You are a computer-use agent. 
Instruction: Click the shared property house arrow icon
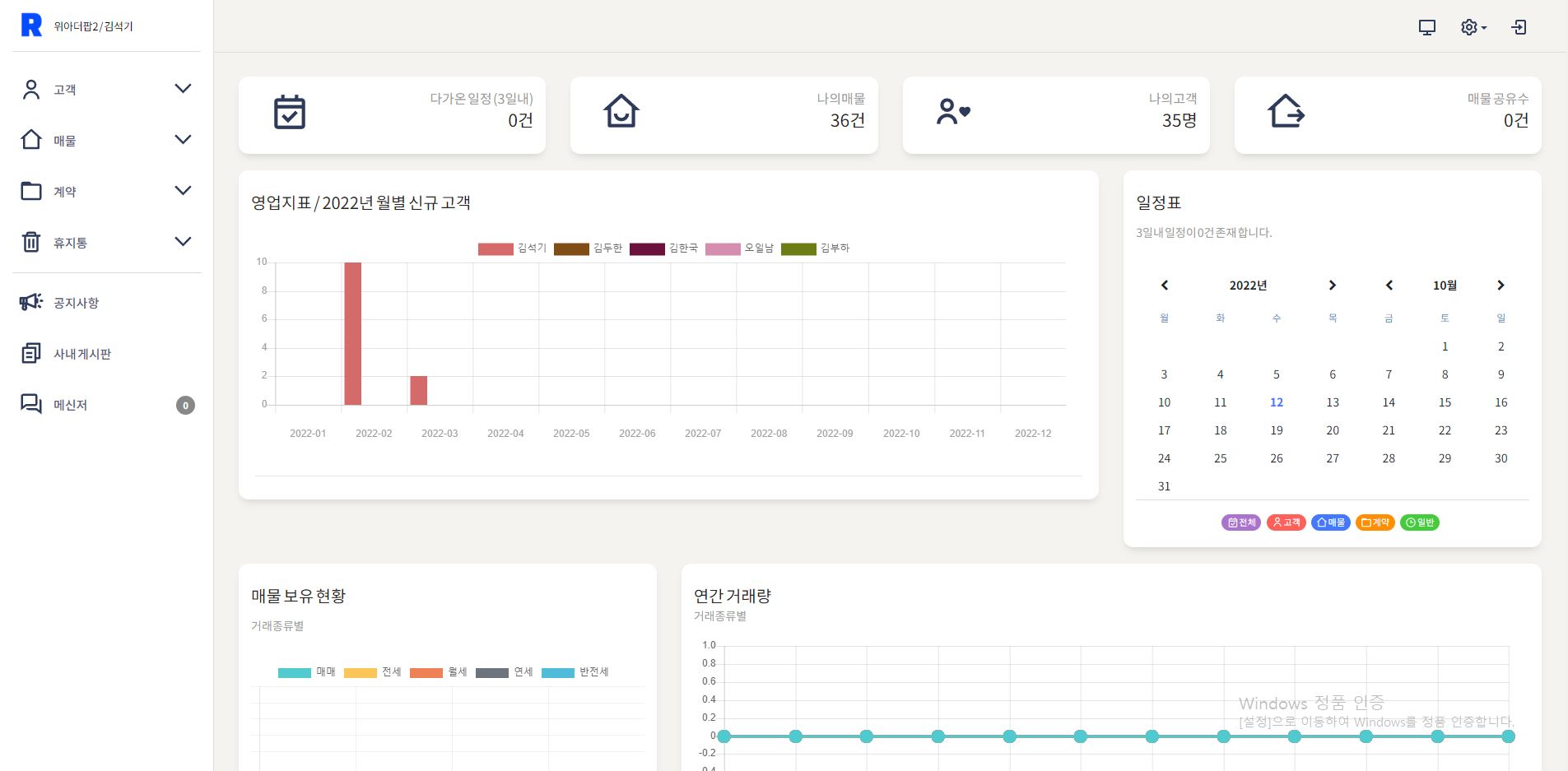click(1286, 112)
